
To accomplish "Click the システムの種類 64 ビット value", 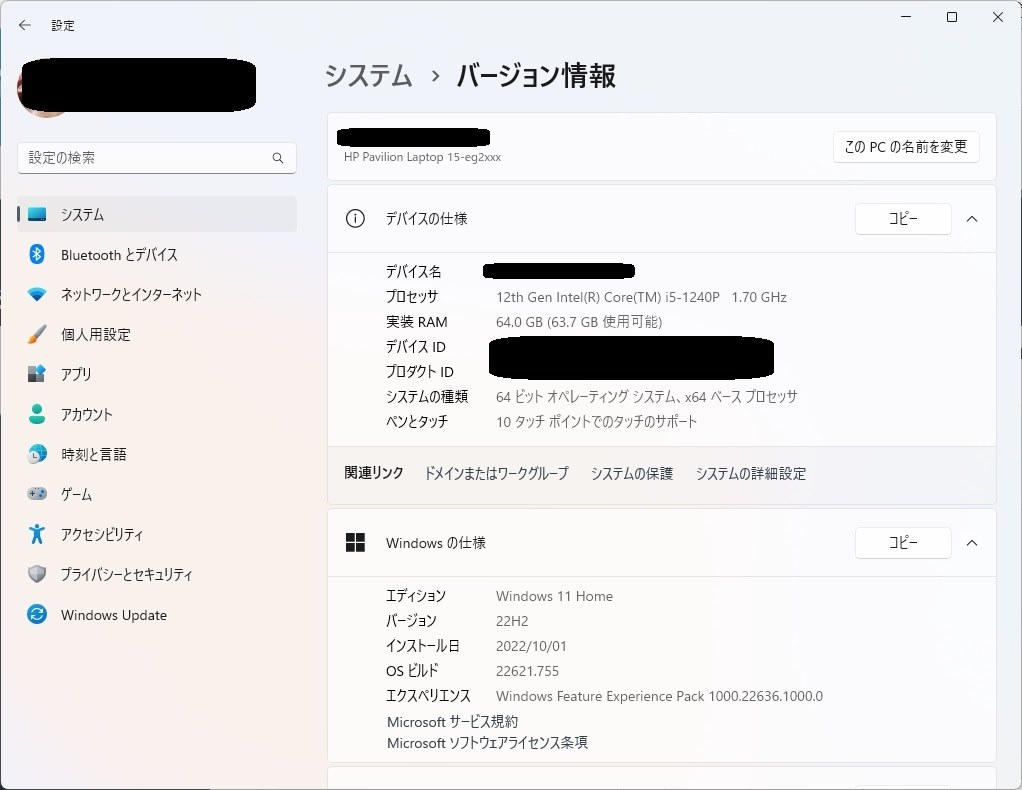I will [647, 396].
